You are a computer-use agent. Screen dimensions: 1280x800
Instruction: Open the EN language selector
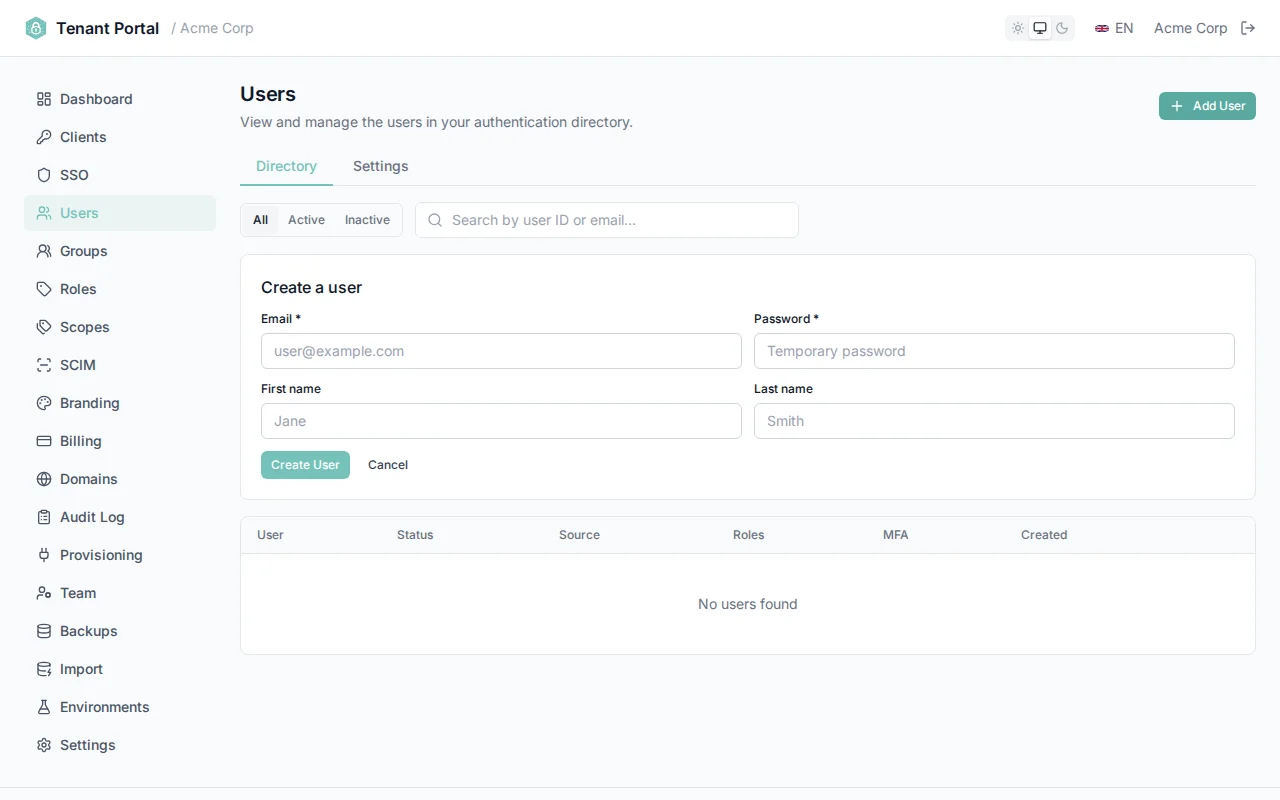coord(1114,28)
